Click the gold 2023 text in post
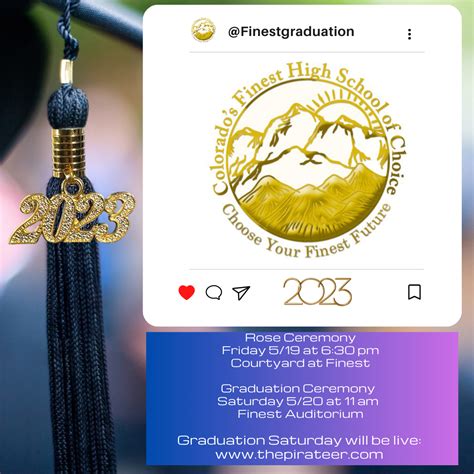Screen dimensions: 474x474 point(318,292)
